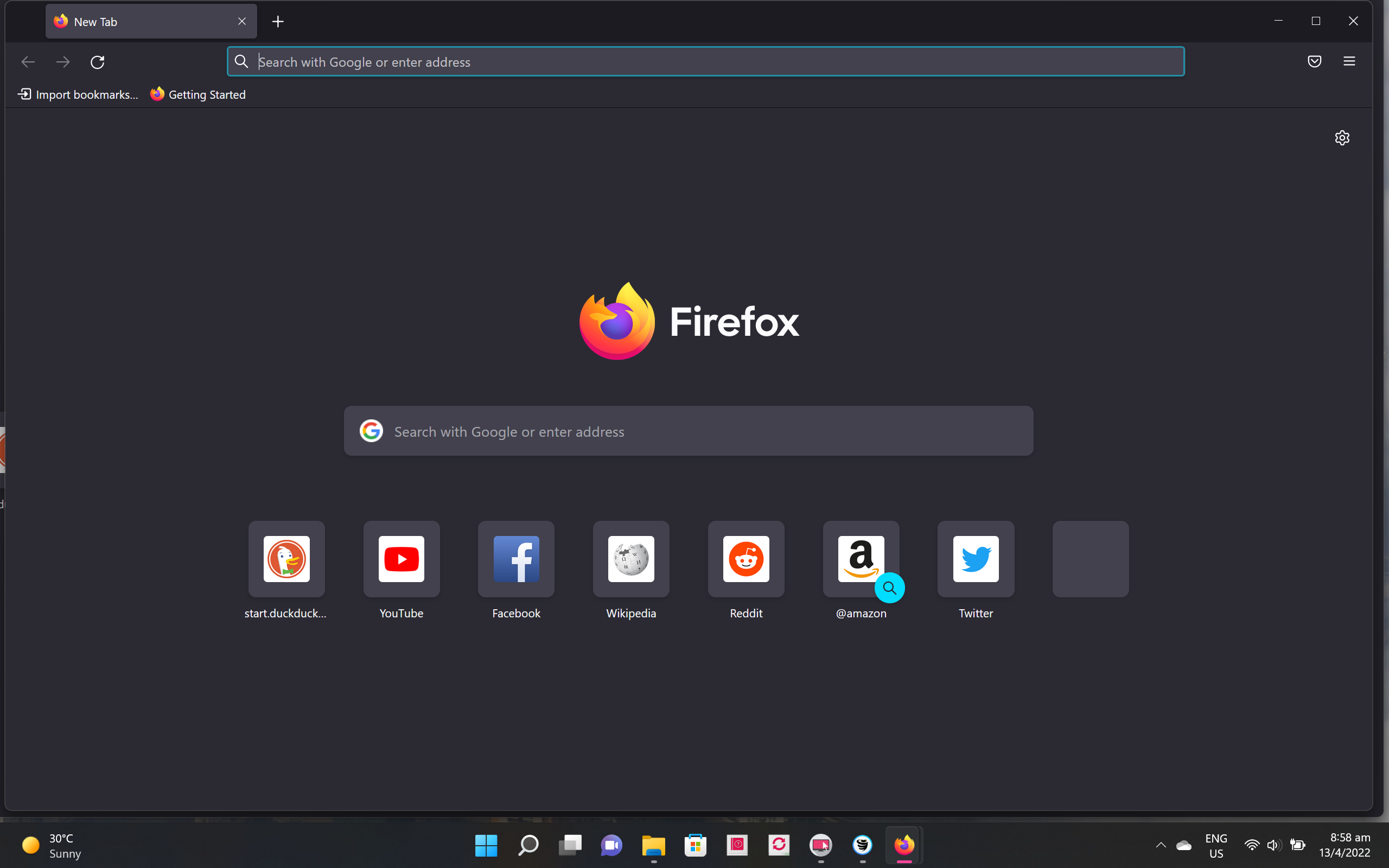Screen dimensions: 1389x868
Task: Open a new tab with plus button
Action: (278, 22)
